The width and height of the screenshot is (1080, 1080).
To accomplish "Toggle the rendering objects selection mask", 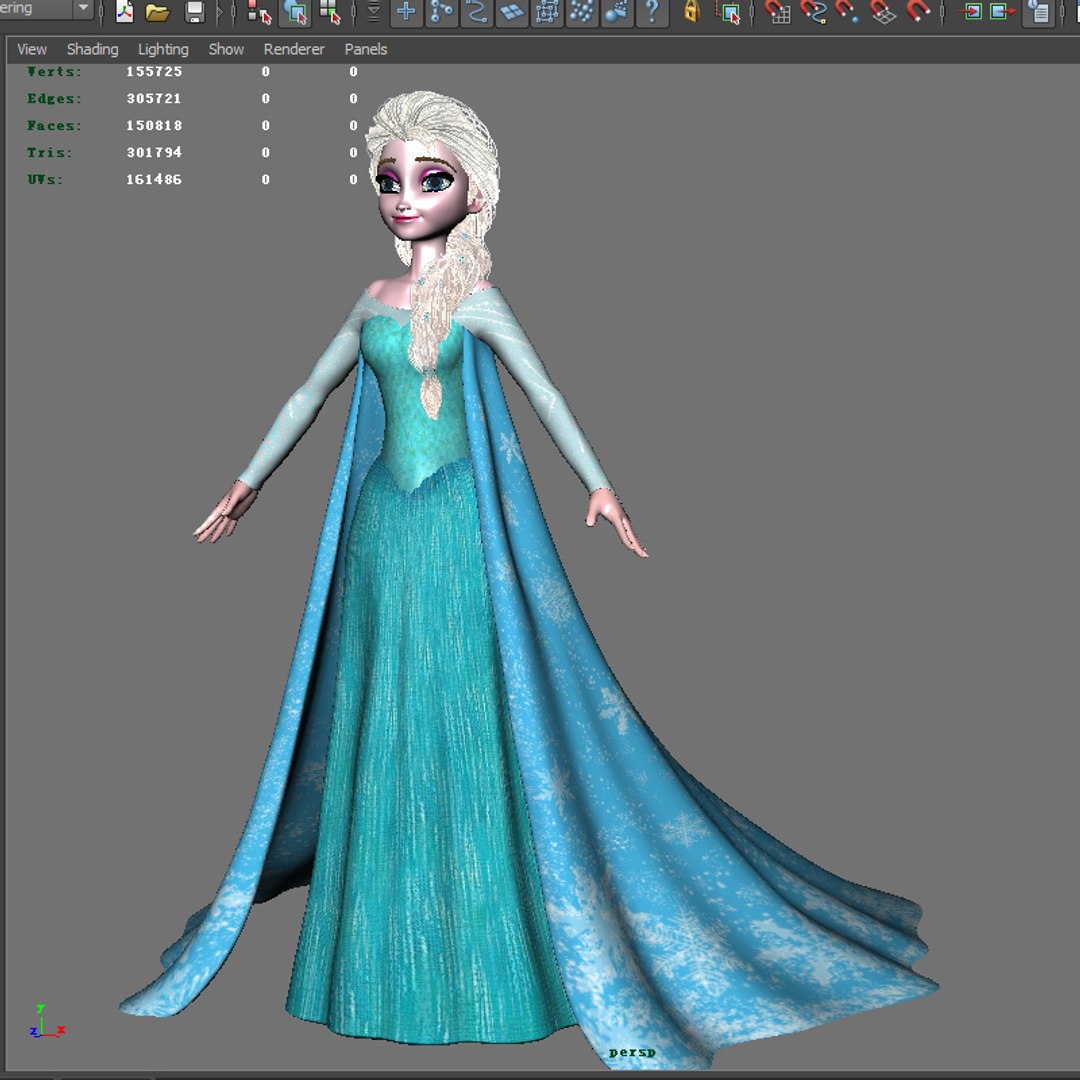I will (x=617, y=11).
